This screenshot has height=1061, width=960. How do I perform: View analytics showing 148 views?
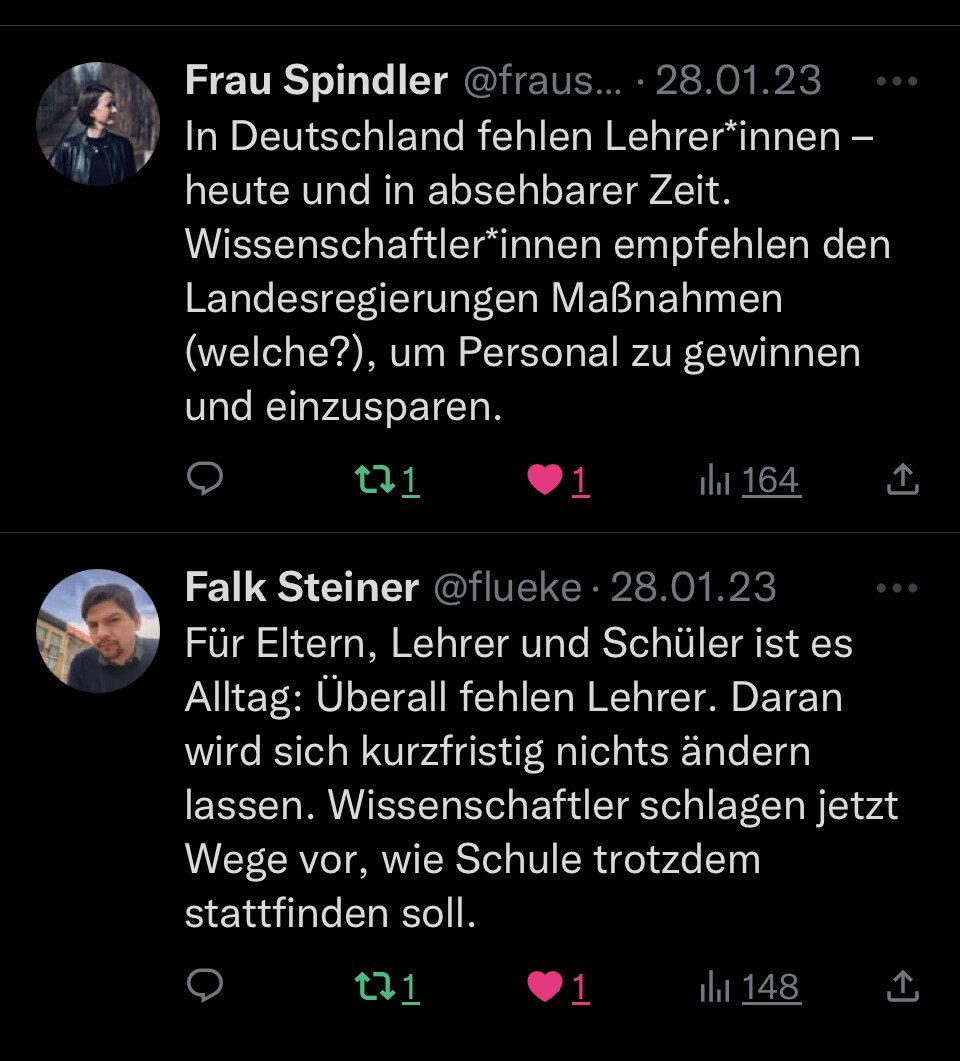[x=751, y=988]
